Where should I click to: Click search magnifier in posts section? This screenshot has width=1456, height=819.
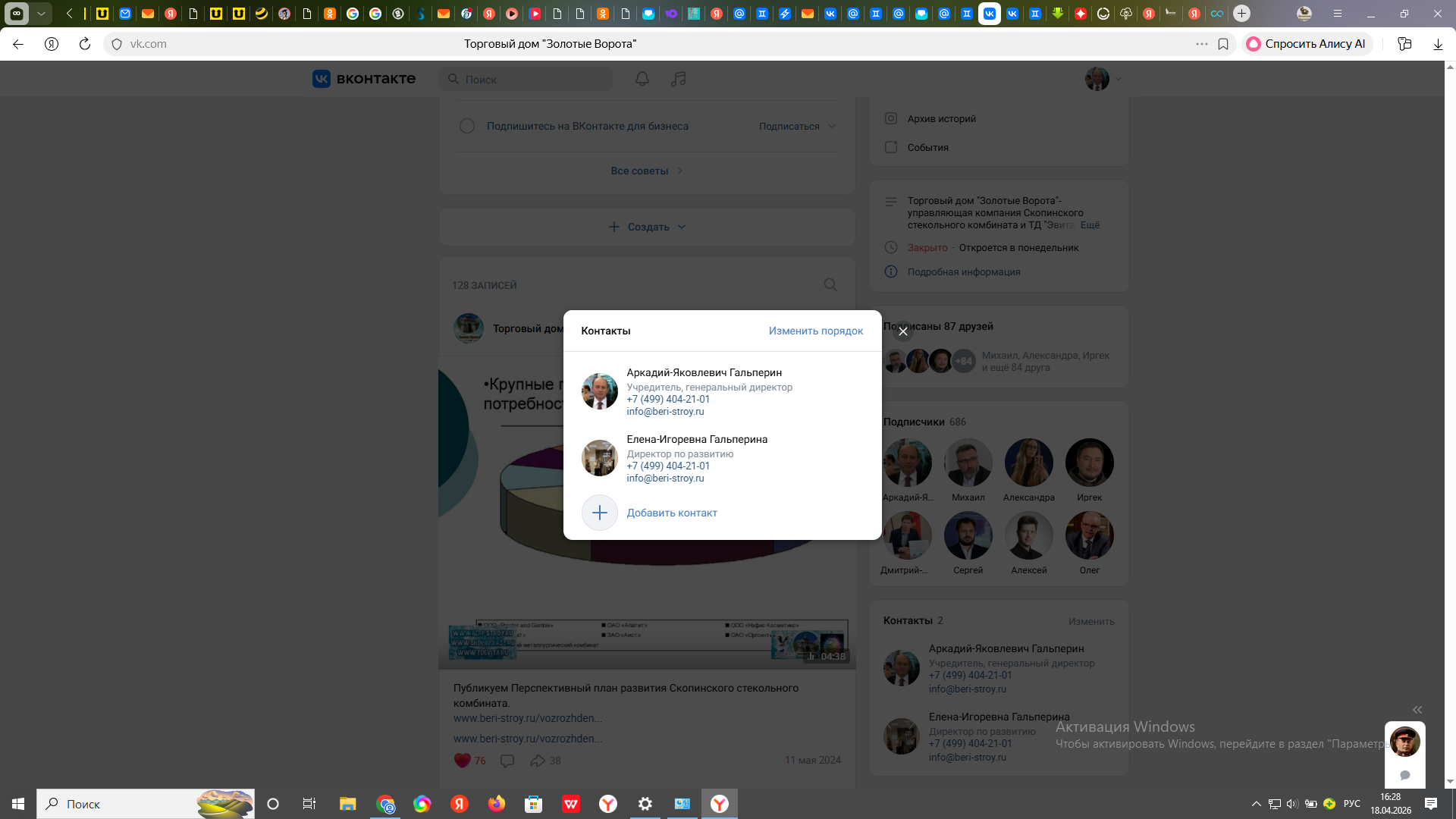[830, 284]
